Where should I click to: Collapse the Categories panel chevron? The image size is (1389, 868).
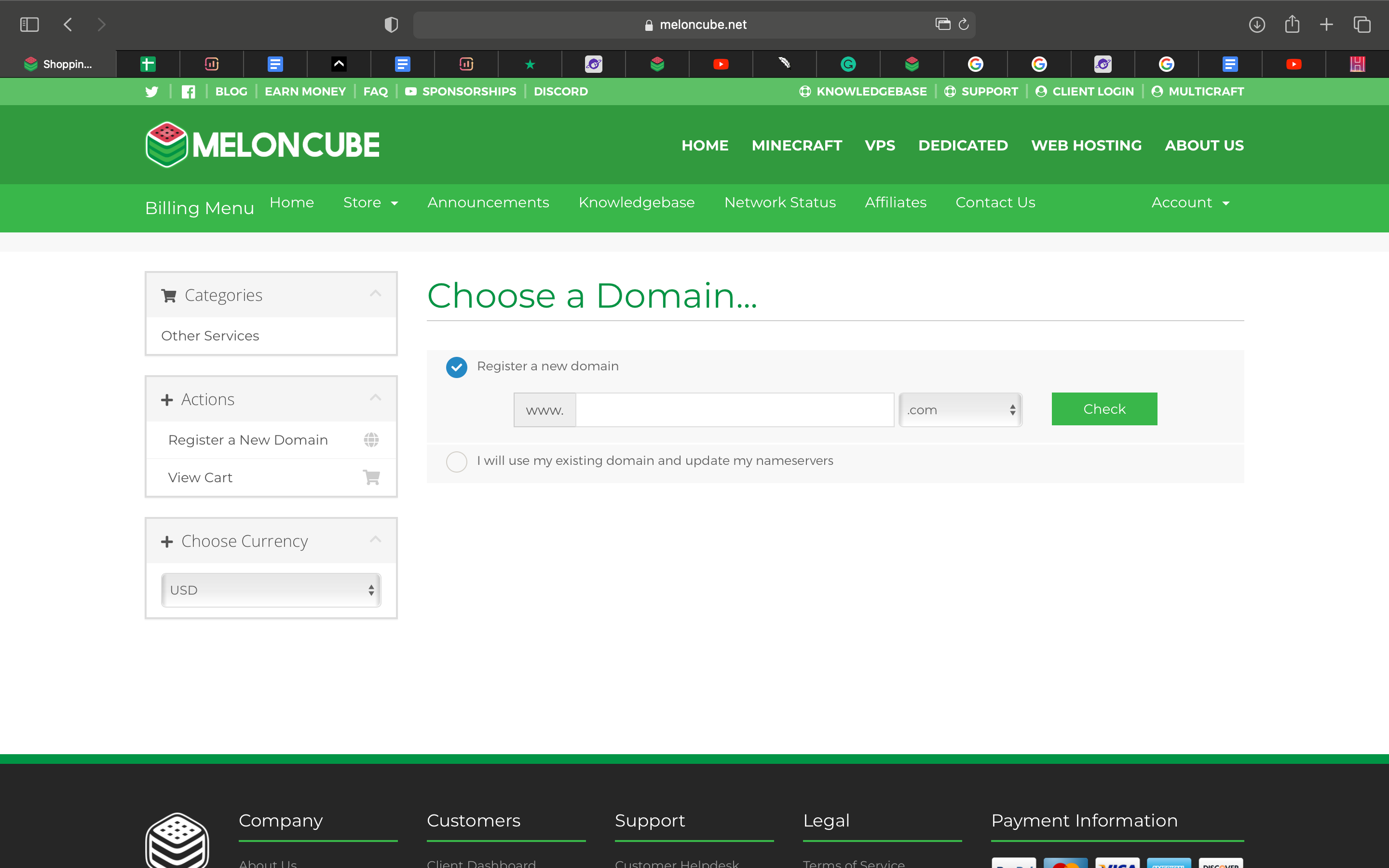click(x=375, y=294)
